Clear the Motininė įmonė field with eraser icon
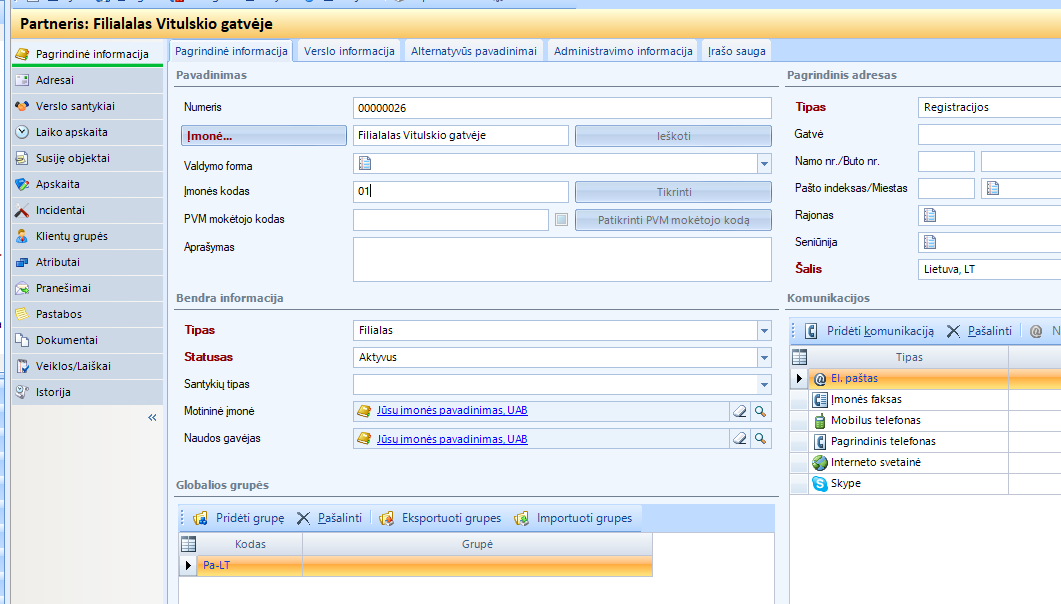 740,411
